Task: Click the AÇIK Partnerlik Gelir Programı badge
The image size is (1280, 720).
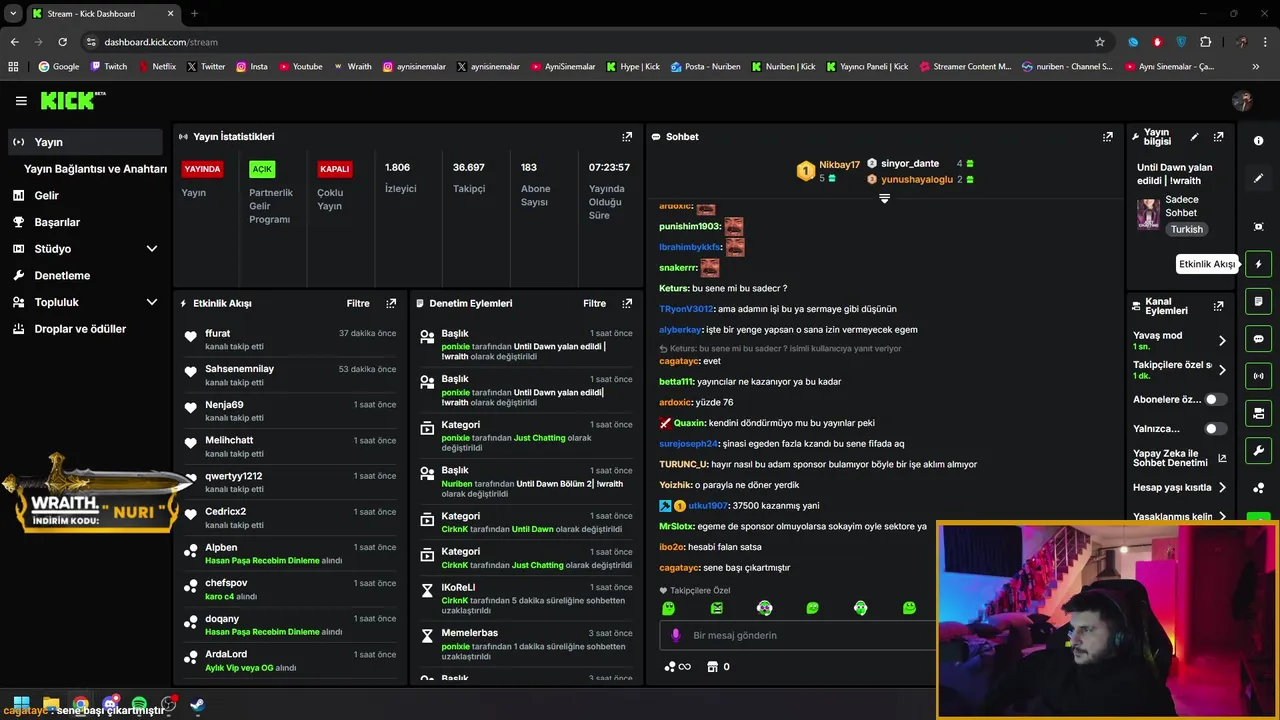Action: (262, 169)
